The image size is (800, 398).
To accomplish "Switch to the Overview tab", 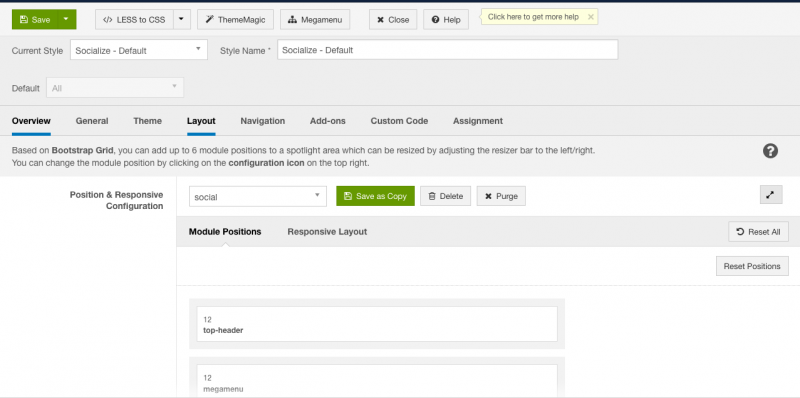I will pyautogui.click(x=31, y=121).
